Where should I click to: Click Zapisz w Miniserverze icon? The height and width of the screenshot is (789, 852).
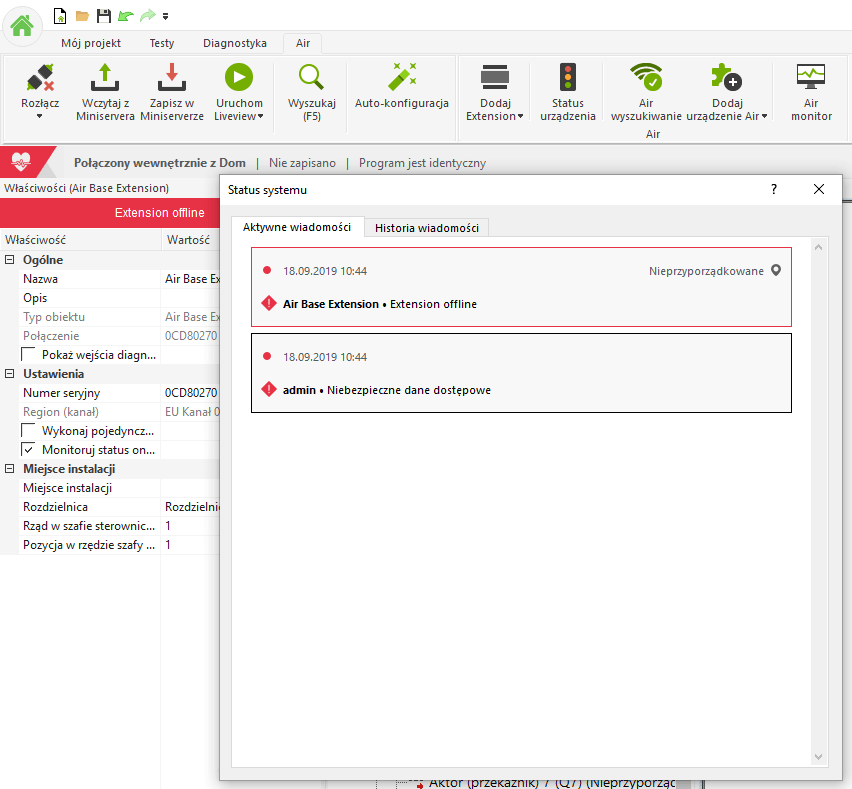click(171, 78)
